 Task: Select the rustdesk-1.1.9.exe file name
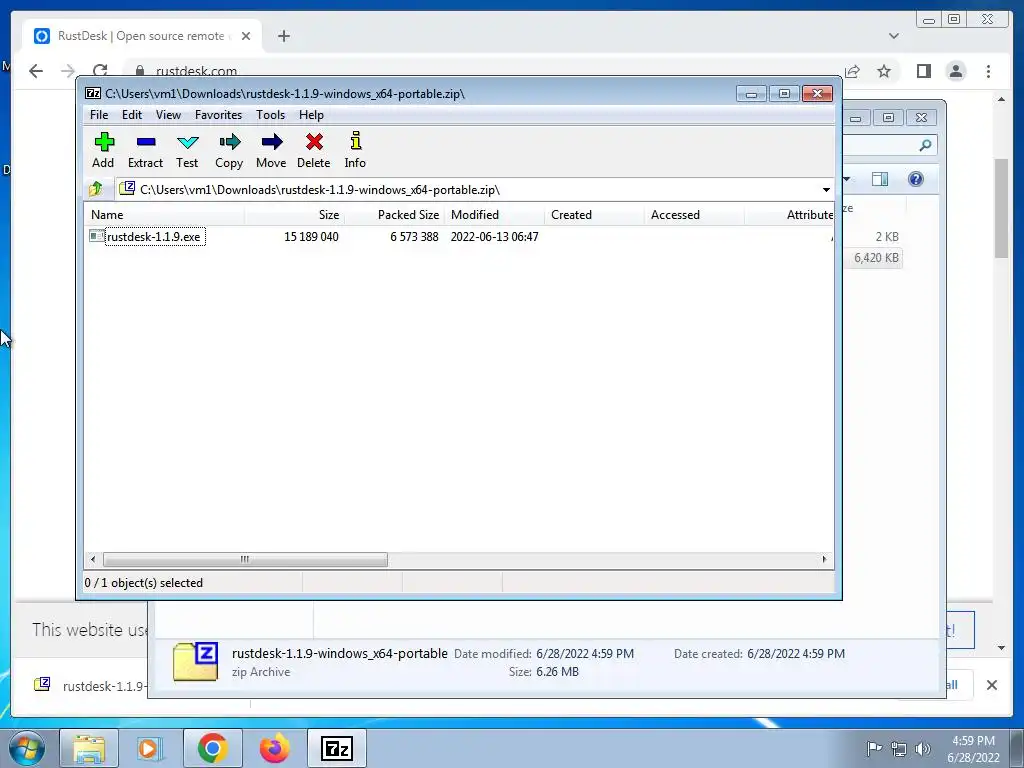(x=154, y=236)
